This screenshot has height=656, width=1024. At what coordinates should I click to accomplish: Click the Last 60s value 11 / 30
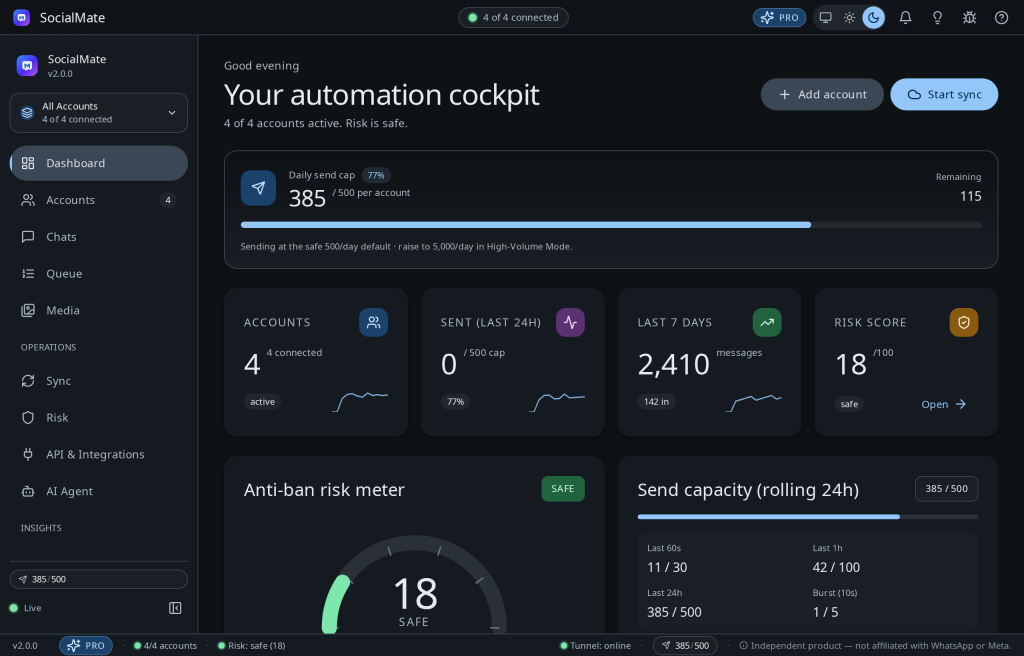click(667, 567)
